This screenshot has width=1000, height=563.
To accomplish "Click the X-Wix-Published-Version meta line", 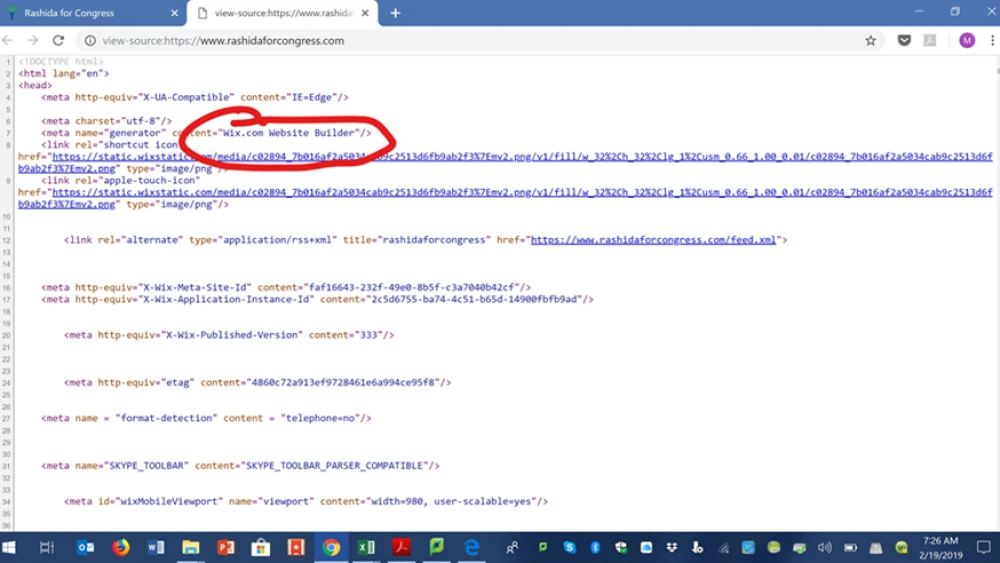I will pyautogui.click(x=229, y=335).
